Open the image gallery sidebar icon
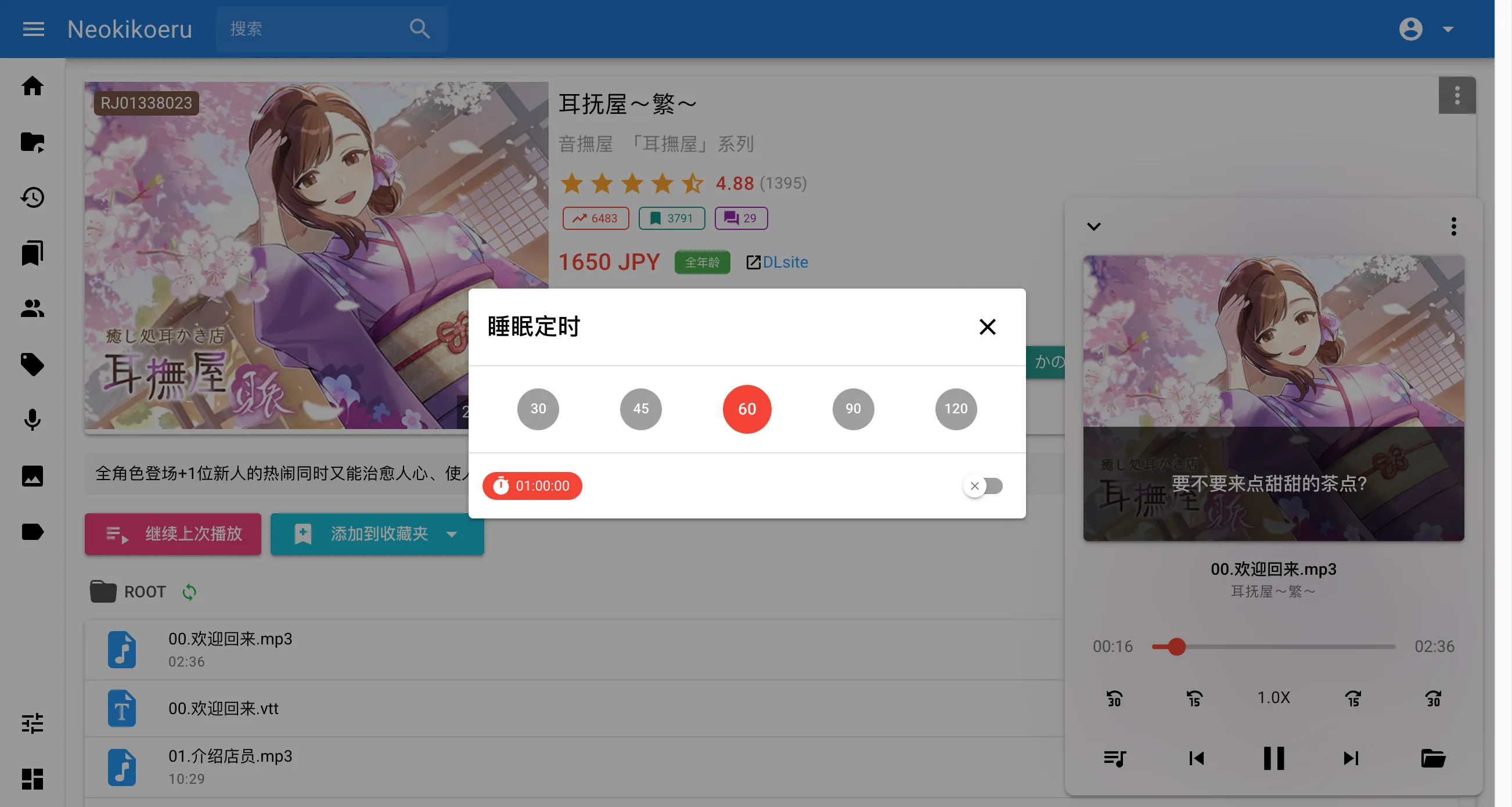 coord(33,476)
